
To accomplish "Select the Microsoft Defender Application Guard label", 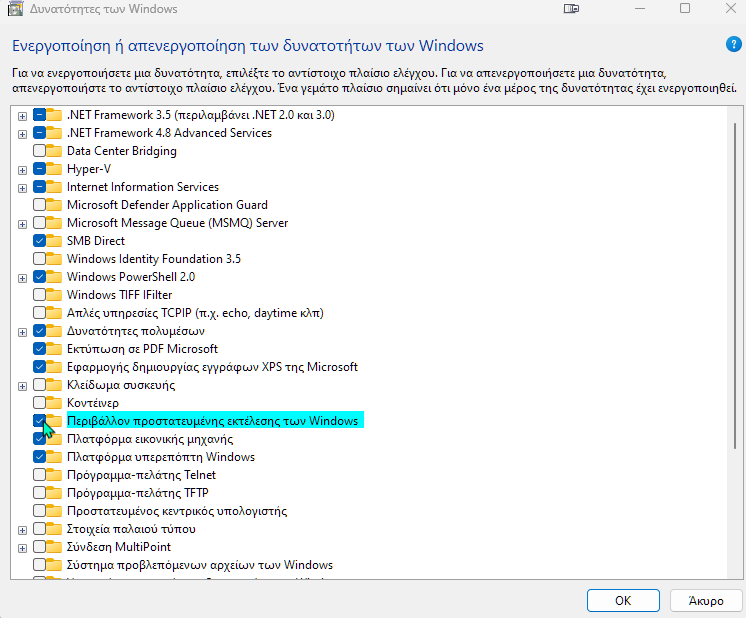I will tap(167, 205).
